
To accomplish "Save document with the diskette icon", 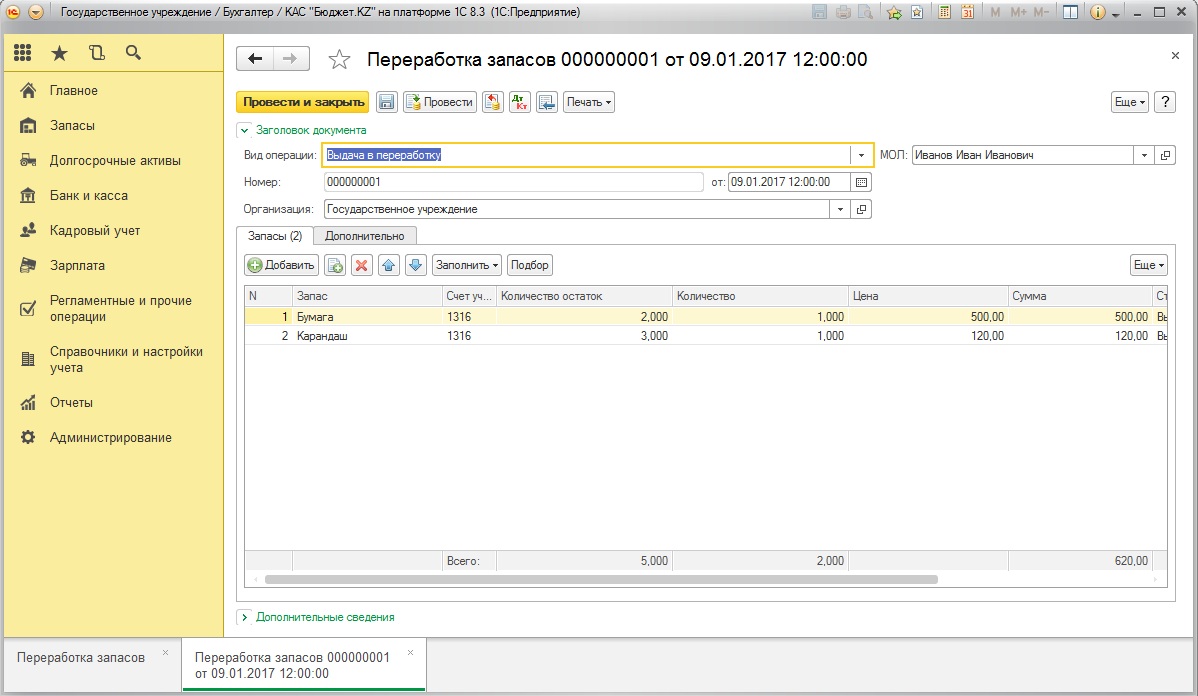I will (x=387, y=102).
